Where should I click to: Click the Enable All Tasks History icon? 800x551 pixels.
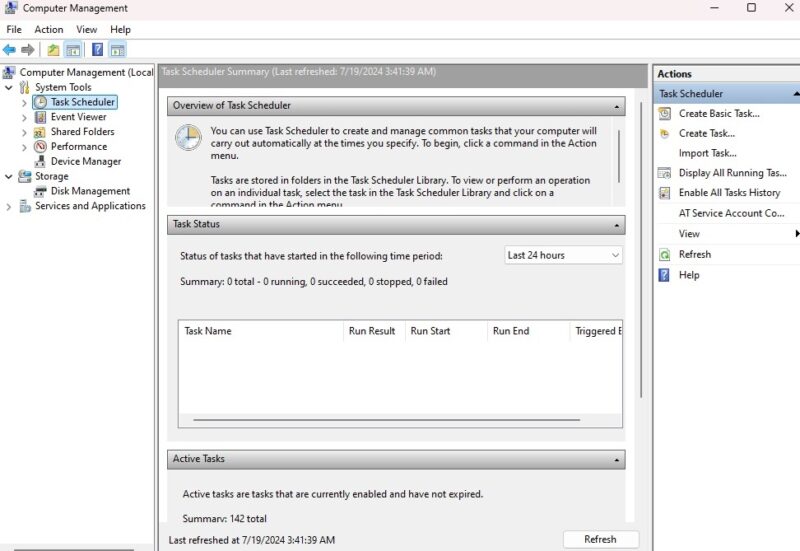[x=665, y=193]
